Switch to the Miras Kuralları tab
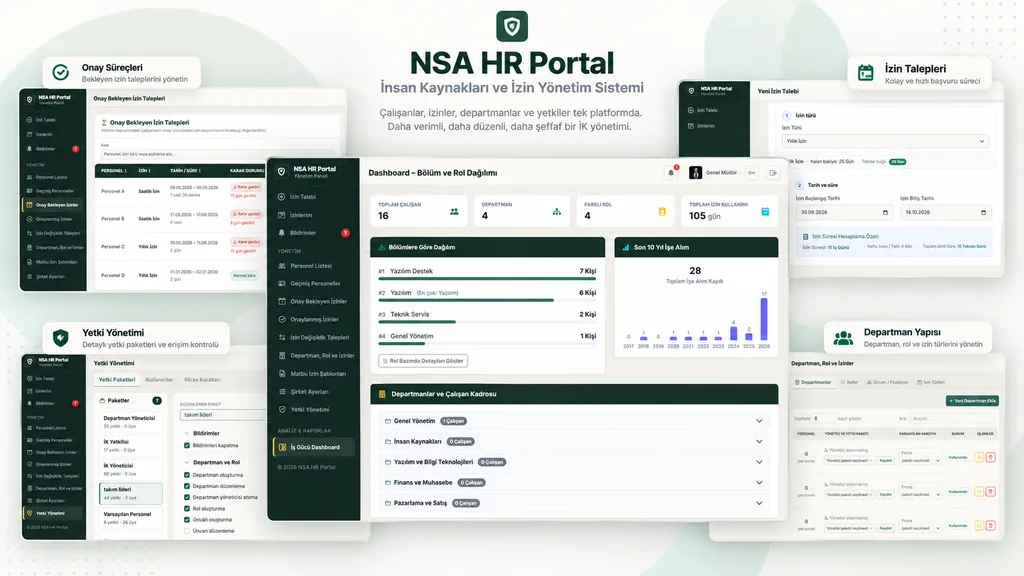1024x576 pixels. 202,379
